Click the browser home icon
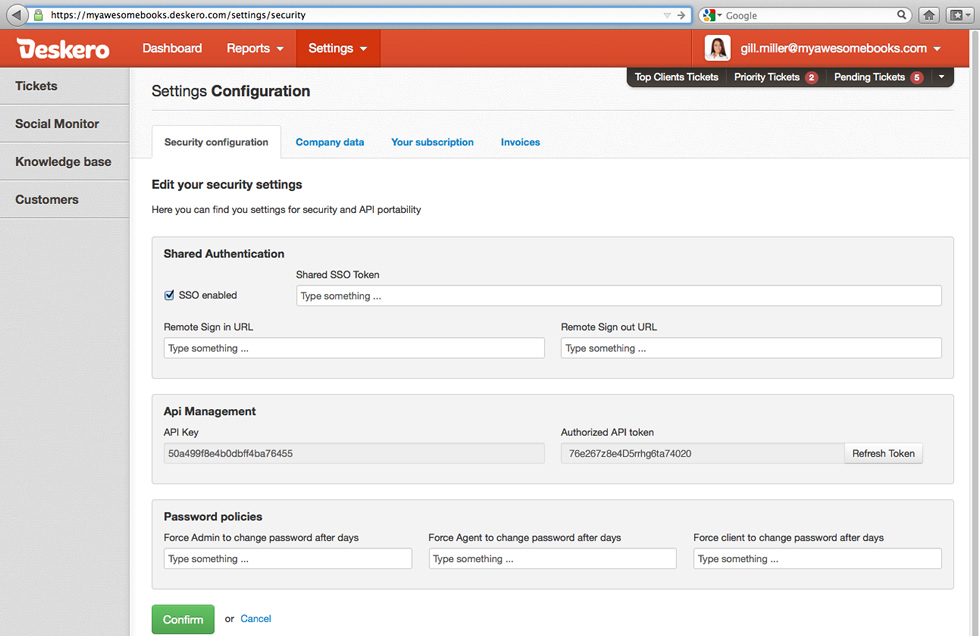The height and width of the screenshot is (636, 980). [929, 15]
